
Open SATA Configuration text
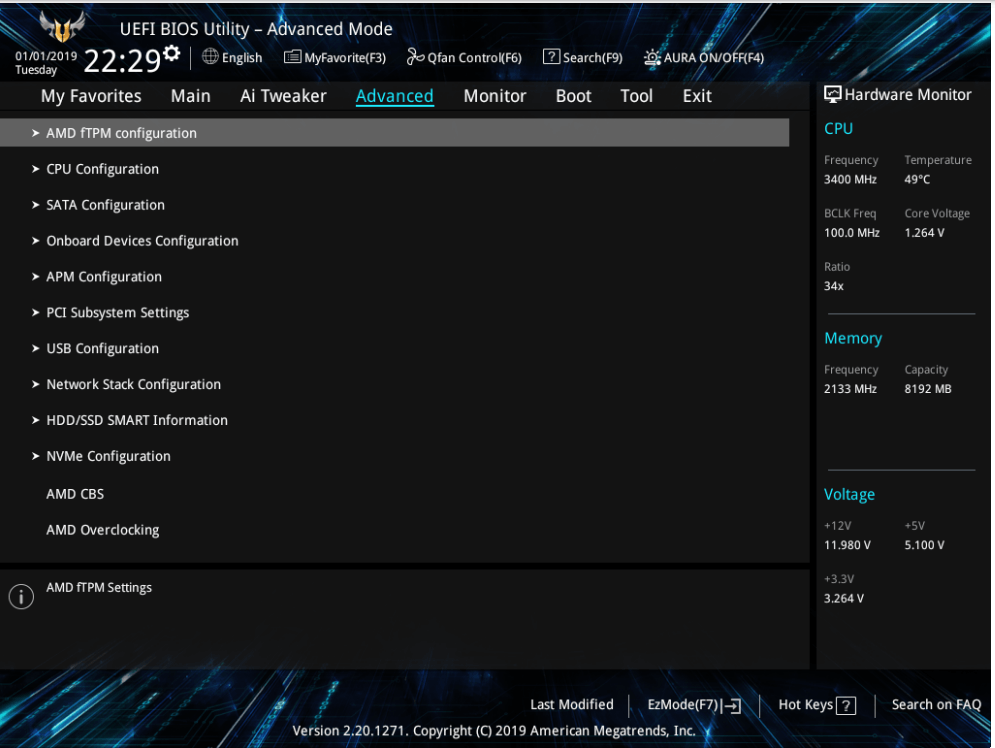click(x=105, y=206)
